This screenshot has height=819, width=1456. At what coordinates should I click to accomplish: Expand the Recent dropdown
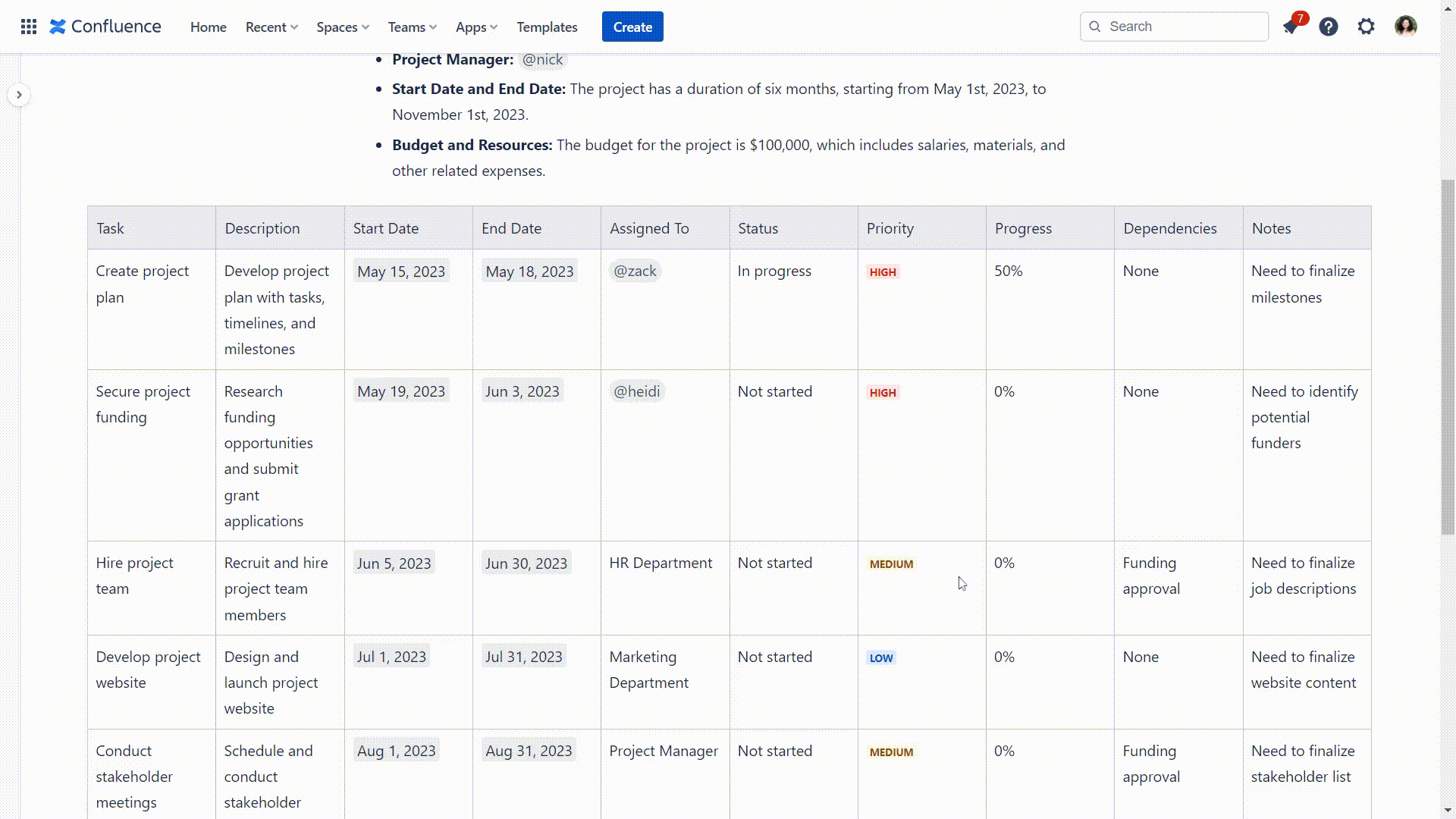click(x=271, y=27)
